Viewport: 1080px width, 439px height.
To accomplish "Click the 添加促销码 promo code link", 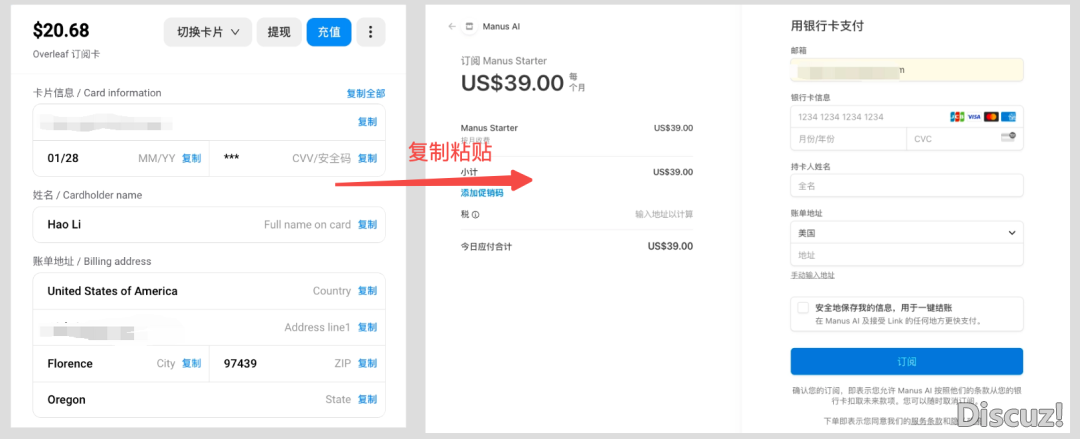I will [481, 192].
